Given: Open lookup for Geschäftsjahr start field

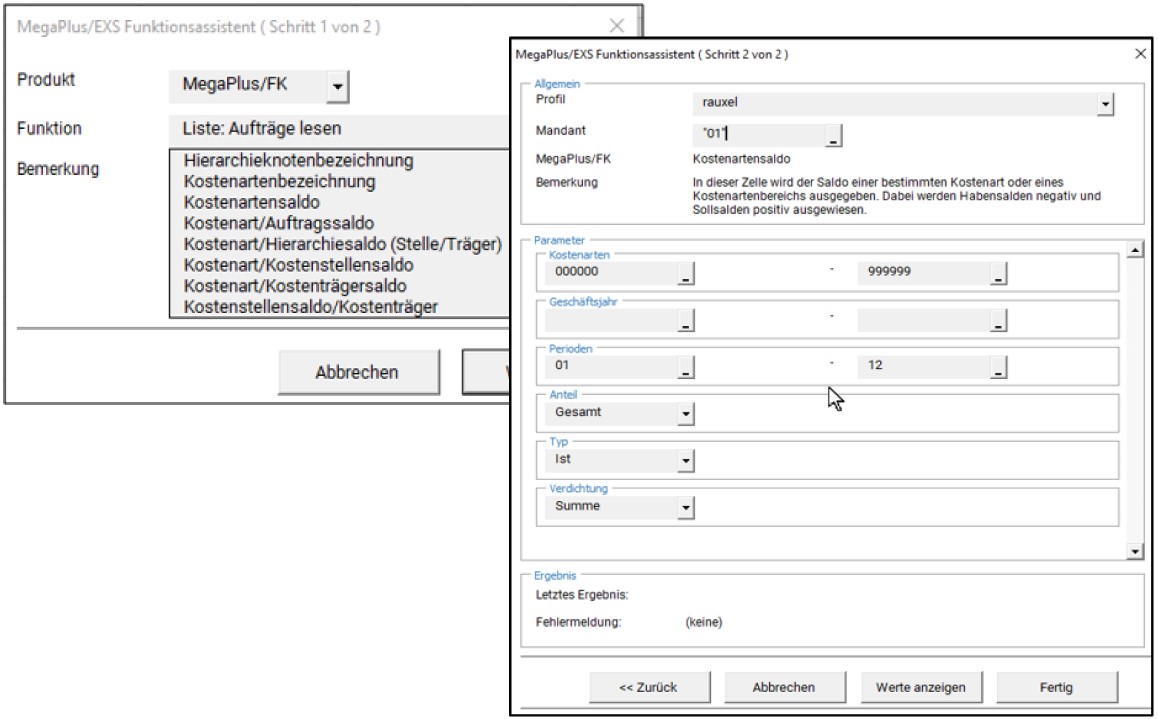Looking at the screenshot, I should (685, 319).
